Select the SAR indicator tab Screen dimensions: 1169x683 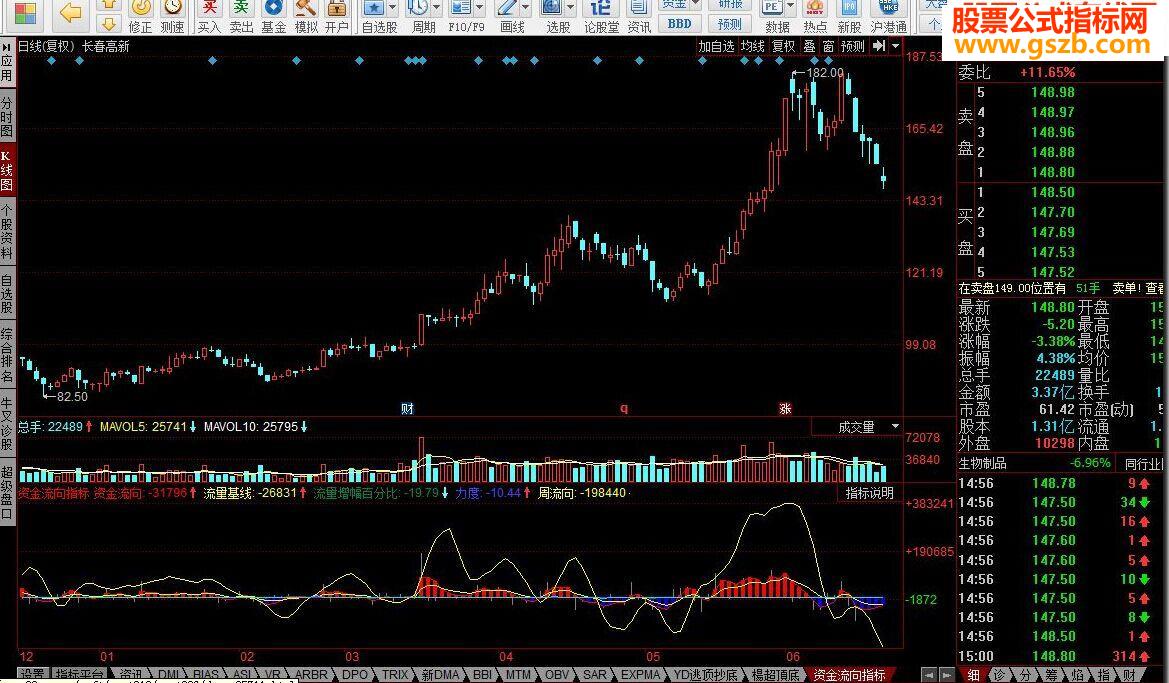click(594, 676)
